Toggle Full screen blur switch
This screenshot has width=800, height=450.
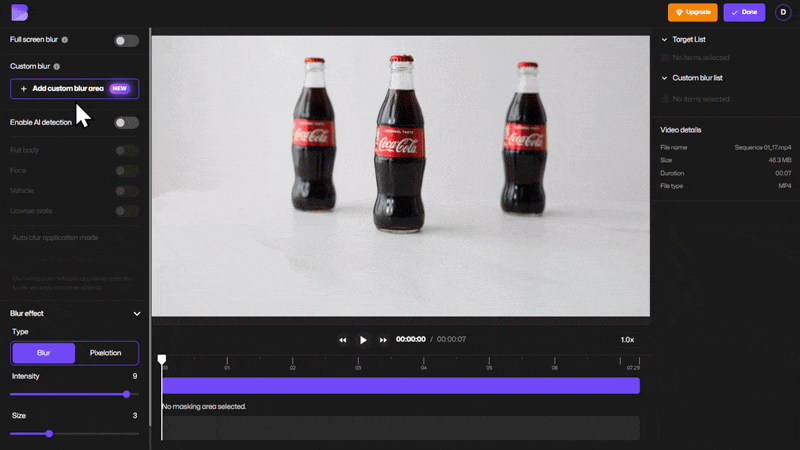126,41
